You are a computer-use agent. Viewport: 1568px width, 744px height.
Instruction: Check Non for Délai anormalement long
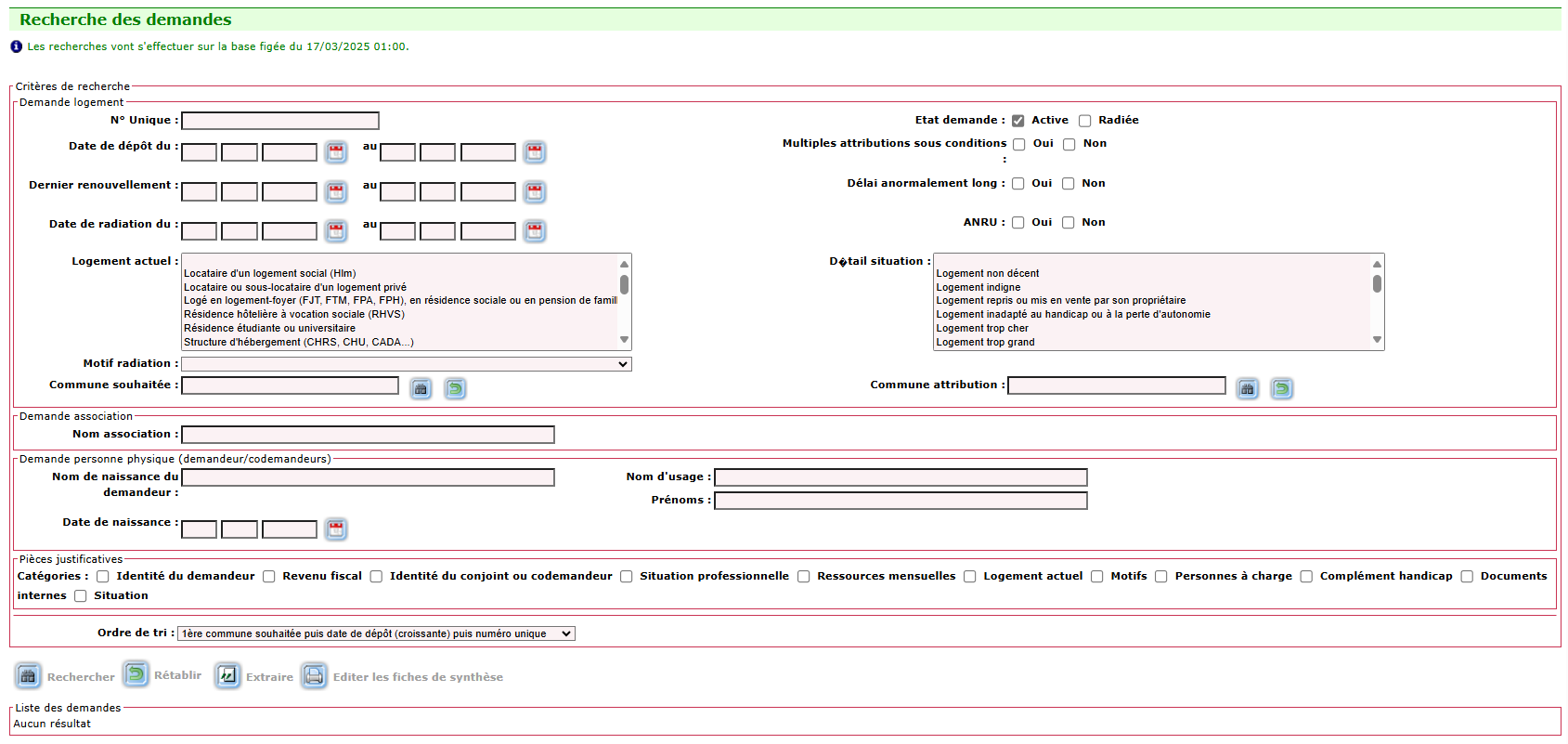(1069, 184)
